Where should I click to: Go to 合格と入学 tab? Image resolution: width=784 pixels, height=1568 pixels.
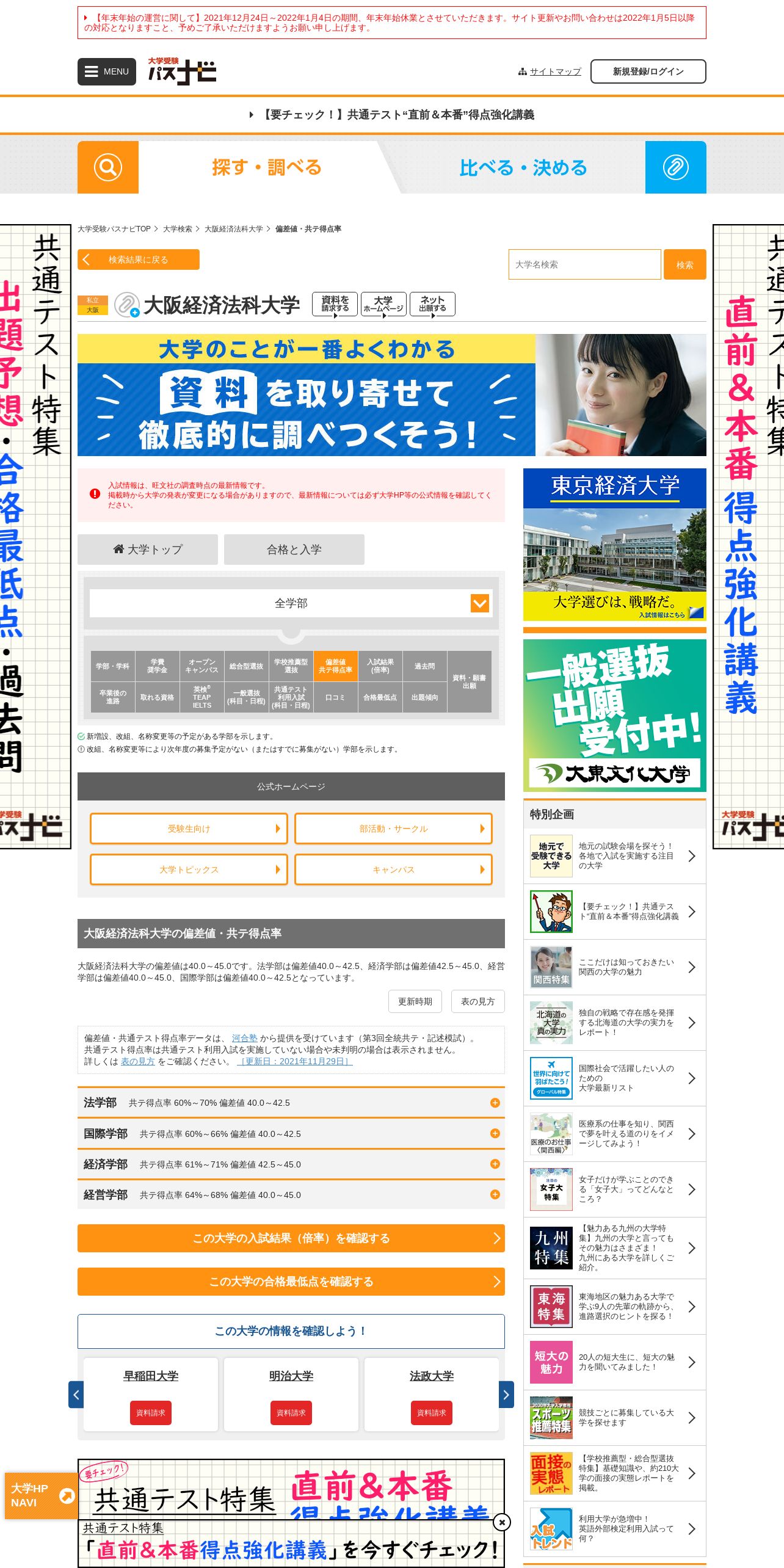[294, 550]
